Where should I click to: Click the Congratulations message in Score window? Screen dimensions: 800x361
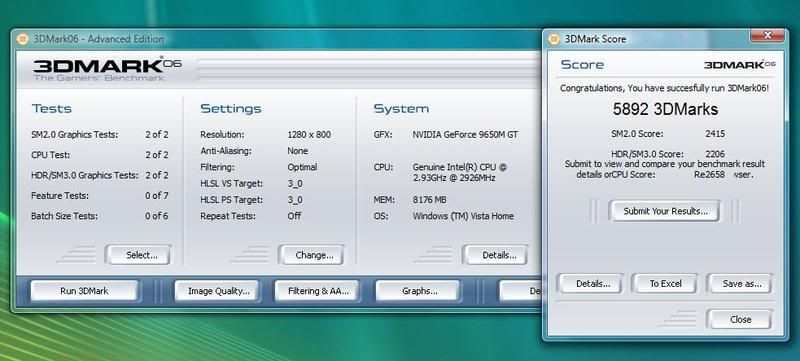664,88
